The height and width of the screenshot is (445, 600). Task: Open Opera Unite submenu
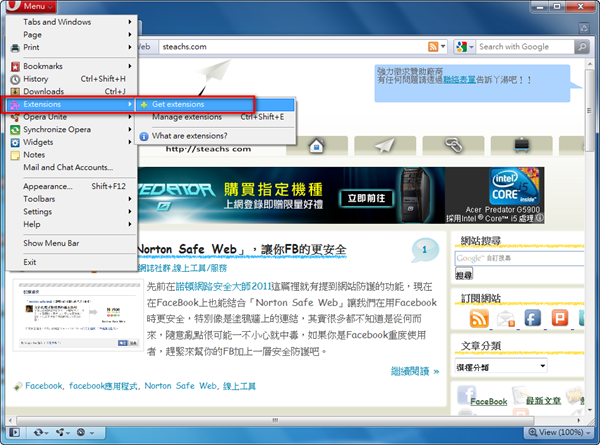(72, 117)
